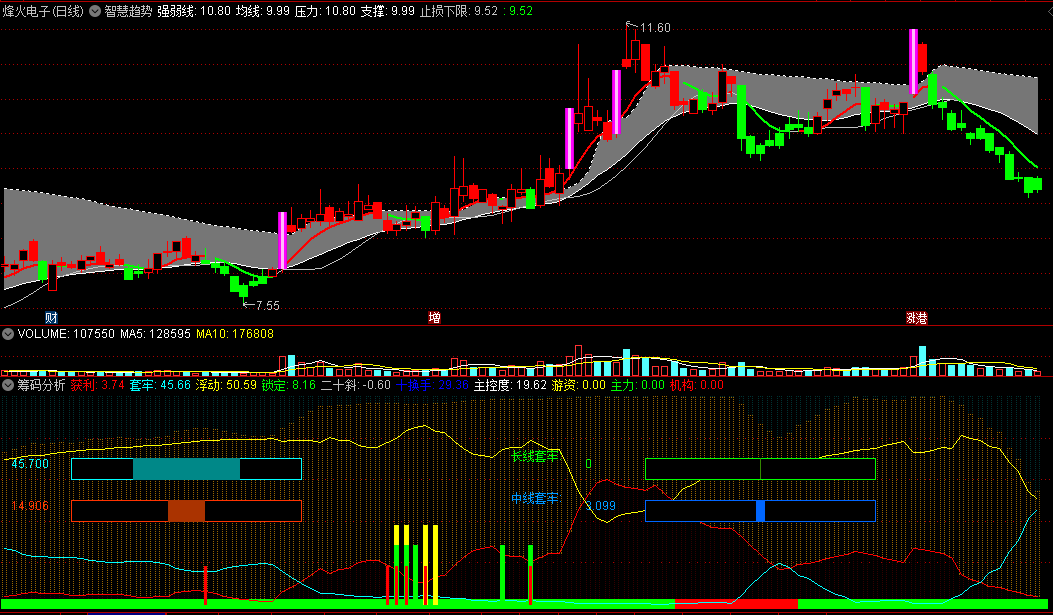Select the 智慧趋势 indicator name
Screen dimensions: 1053x615
click(128, 11)
